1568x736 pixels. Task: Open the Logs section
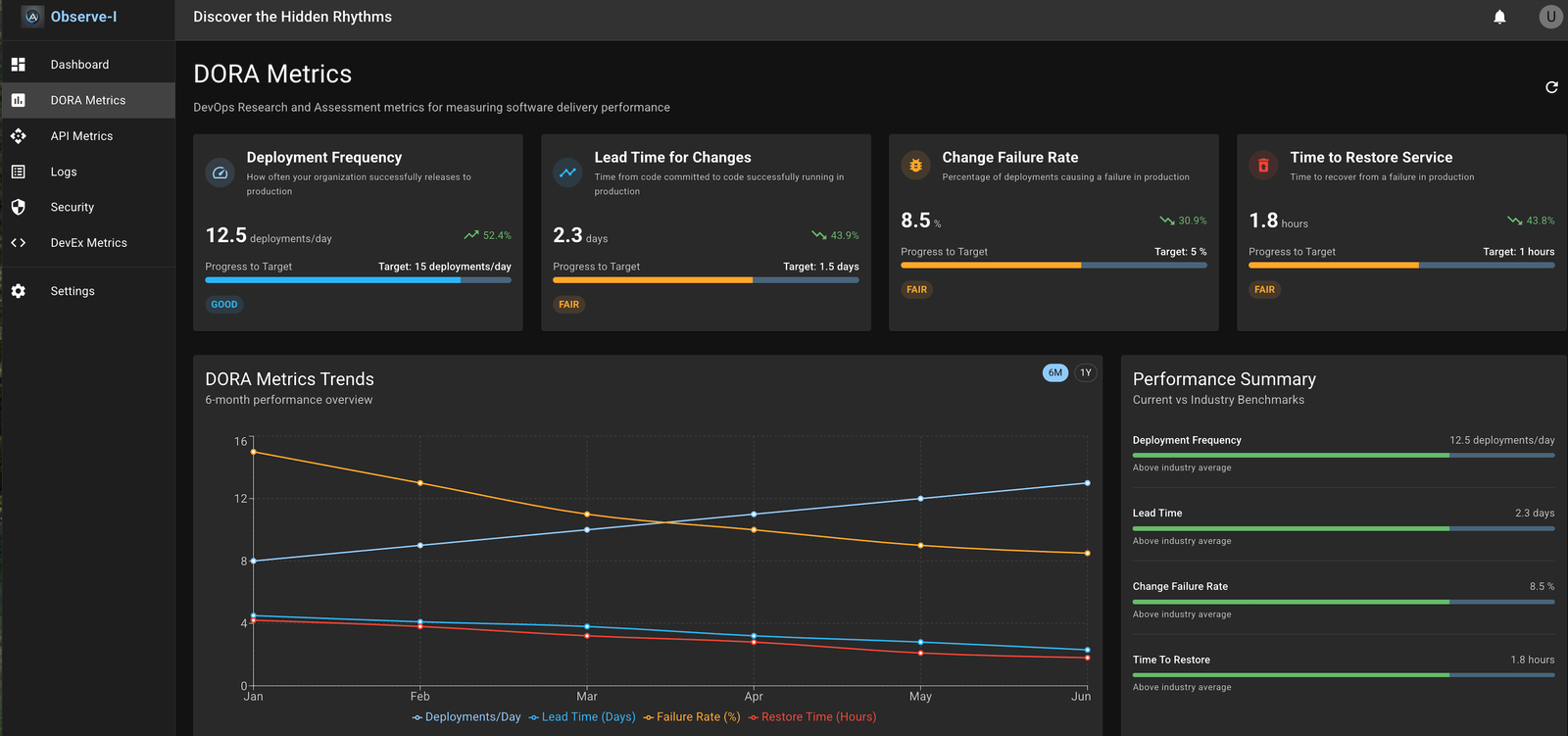[87, 172]
